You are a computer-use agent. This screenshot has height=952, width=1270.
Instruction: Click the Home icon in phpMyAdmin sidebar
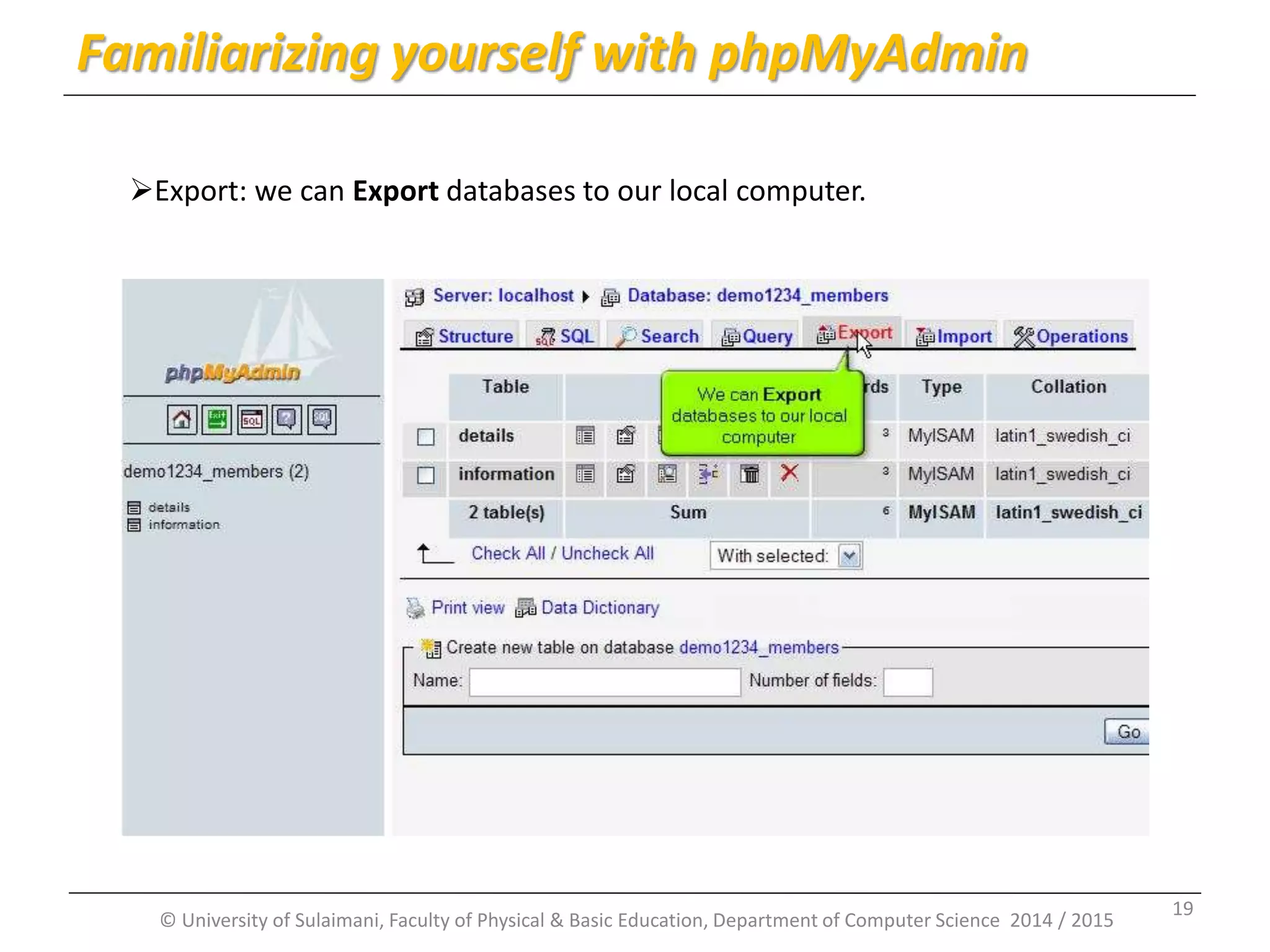182,420
